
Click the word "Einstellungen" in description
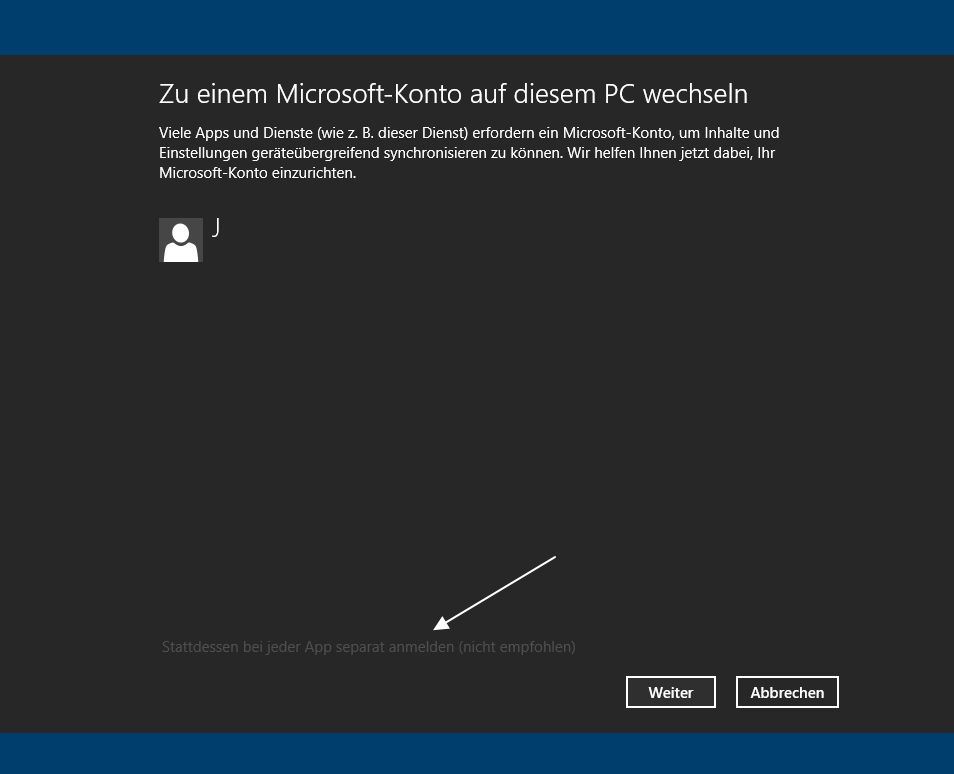click(203, 153)
